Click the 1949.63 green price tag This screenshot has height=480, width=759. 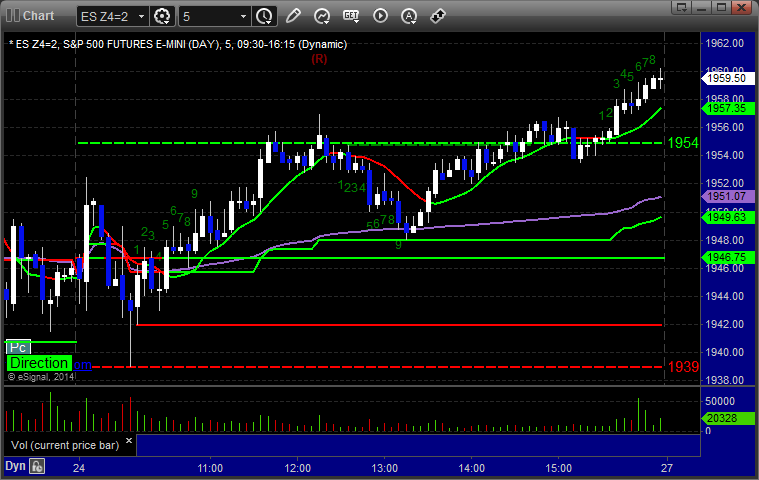click(x=728, y=217)
